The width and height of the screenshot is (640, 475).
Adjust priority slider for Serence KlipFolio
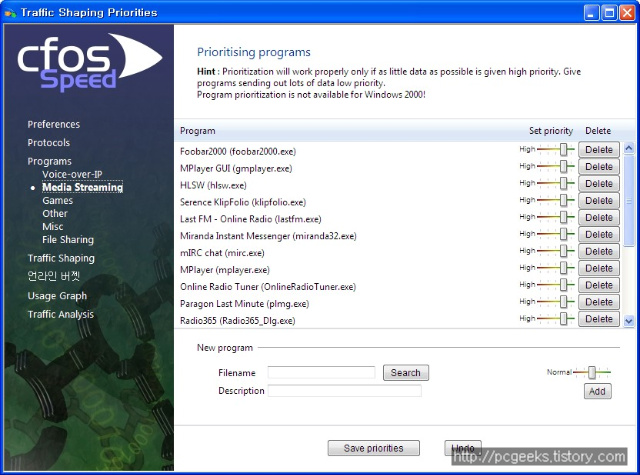[x=563, y=200]
